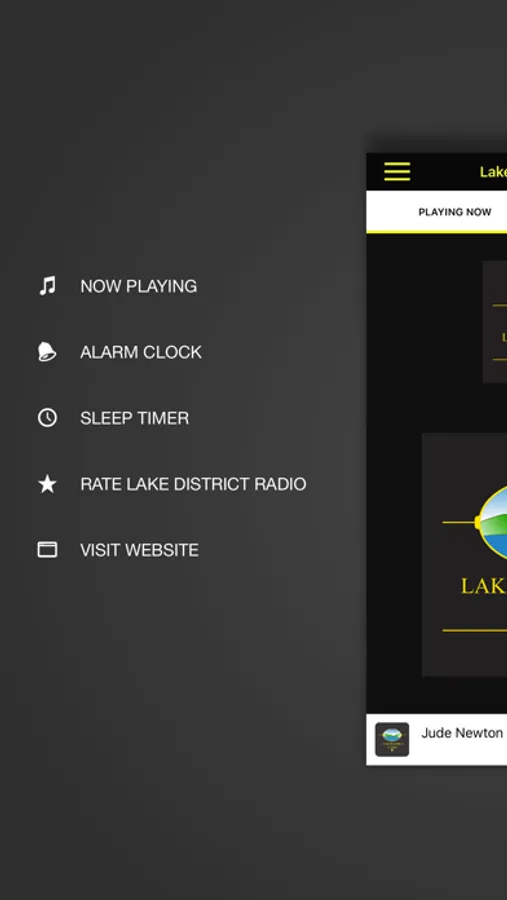Tap the Jude Newton track name

[462, 733]
